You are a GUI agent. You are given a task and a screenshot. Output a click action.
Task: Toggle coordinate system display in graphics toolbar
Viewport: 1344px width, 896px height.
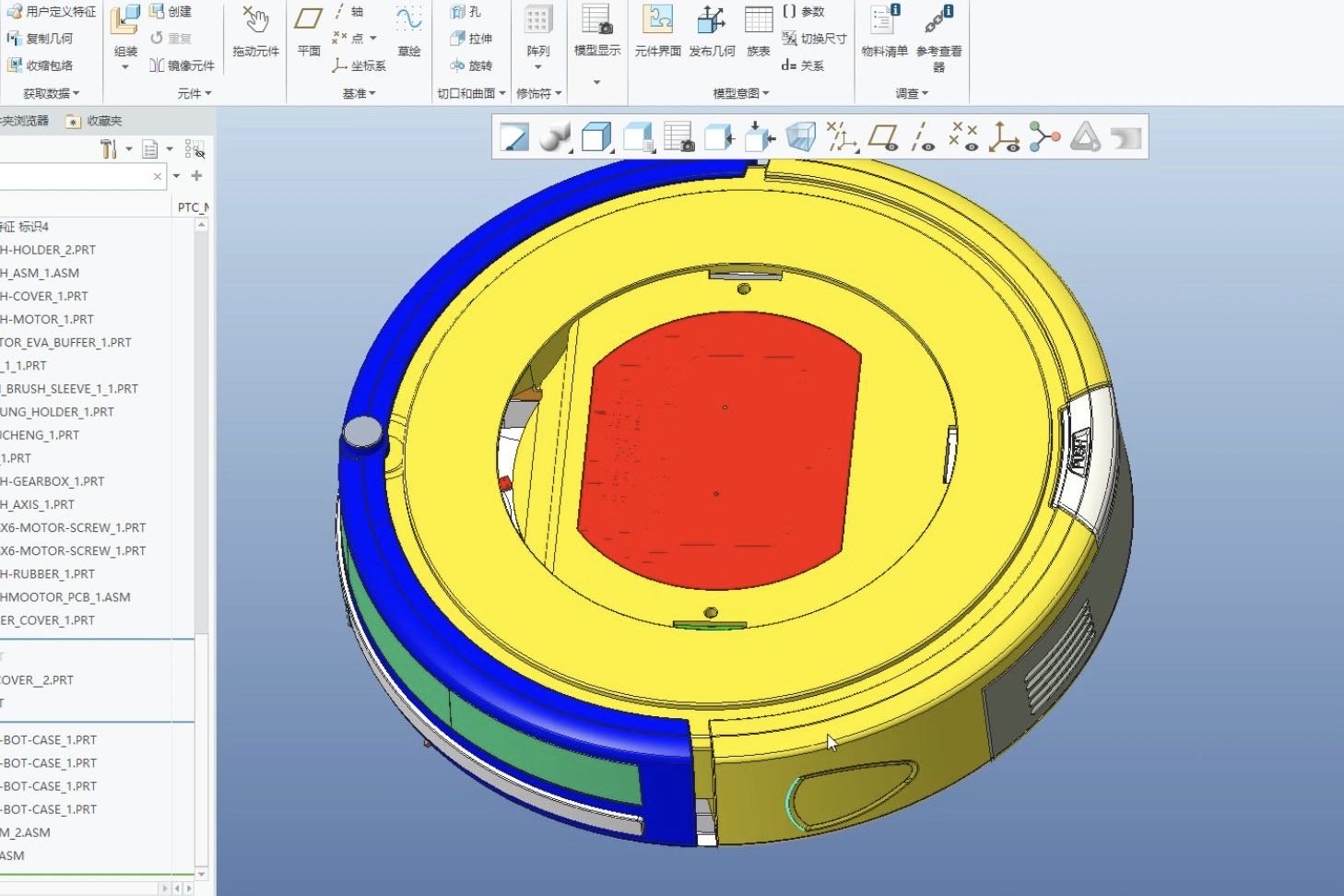pyautogui.click(x=1003, y=137)
